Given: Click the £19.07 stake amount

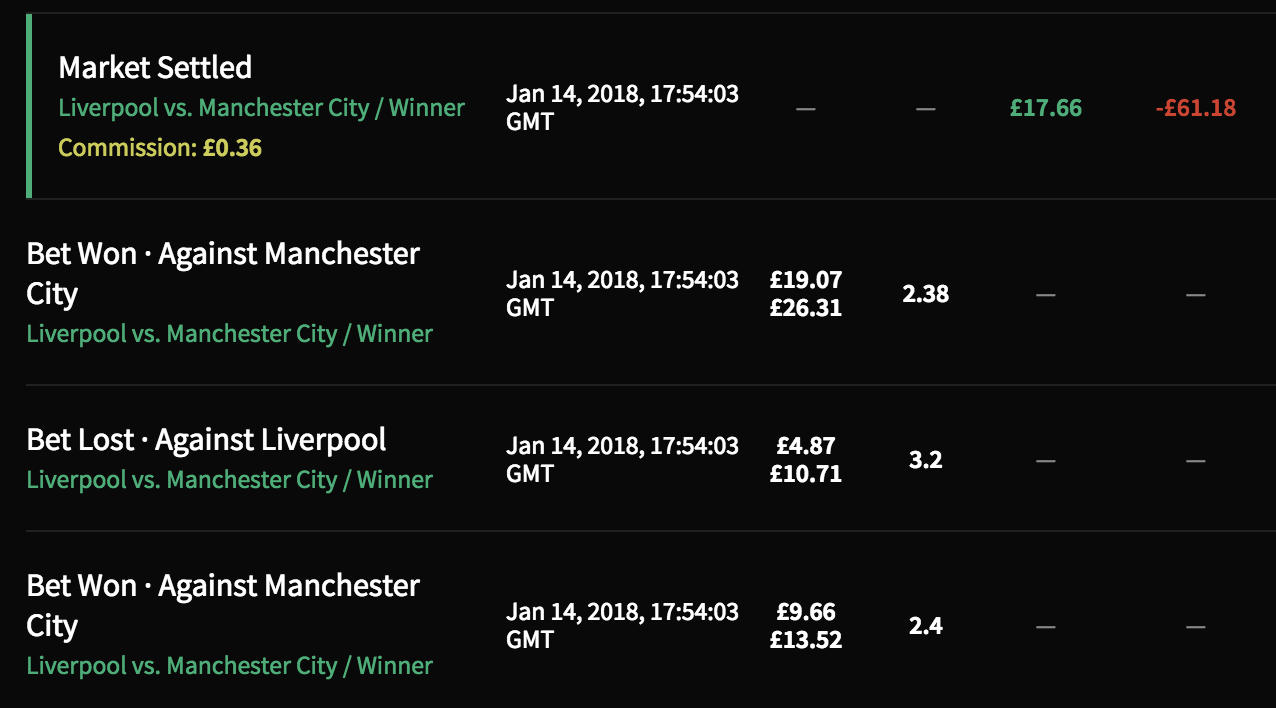Looking at the screenshot, I should 805,280.
